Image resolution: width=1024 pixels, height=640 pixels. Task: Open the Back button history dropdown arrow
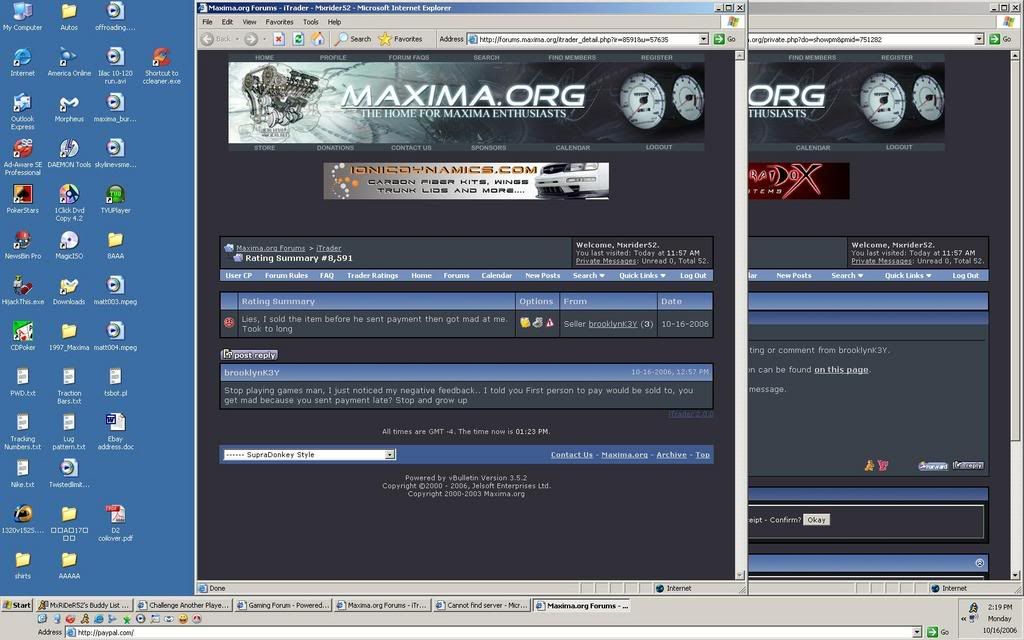click(237, 39)
